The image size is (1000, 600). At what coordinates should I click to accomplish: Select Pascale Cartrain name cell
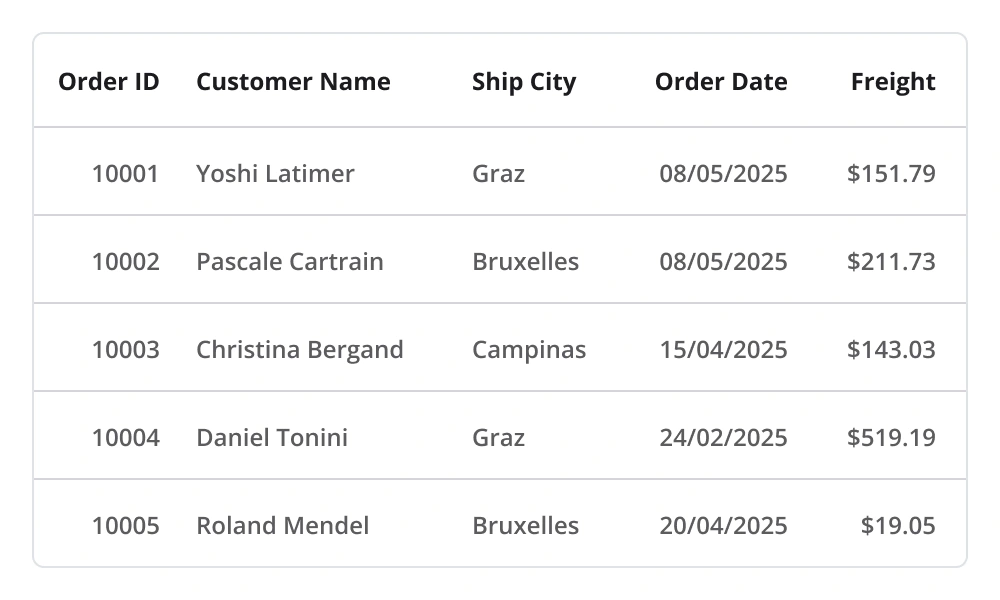tap(289, 262)
